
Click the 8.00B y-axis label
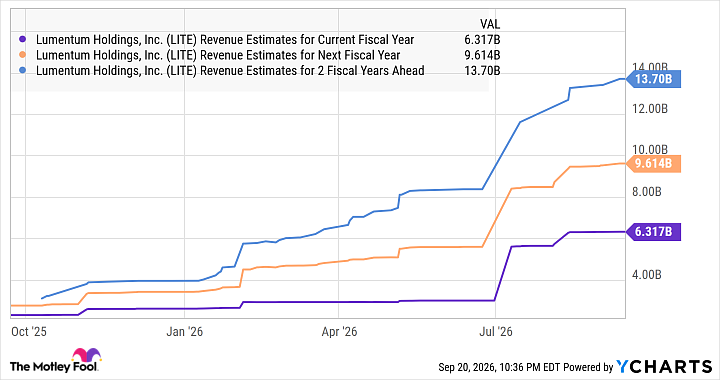point(647,191)
